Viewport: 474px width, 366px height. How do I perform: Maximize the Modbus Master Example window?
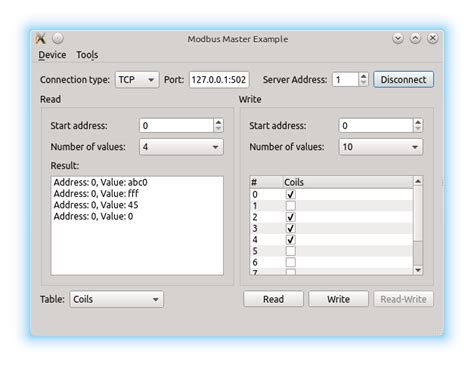pyautogui.click(x=415, y=39)
